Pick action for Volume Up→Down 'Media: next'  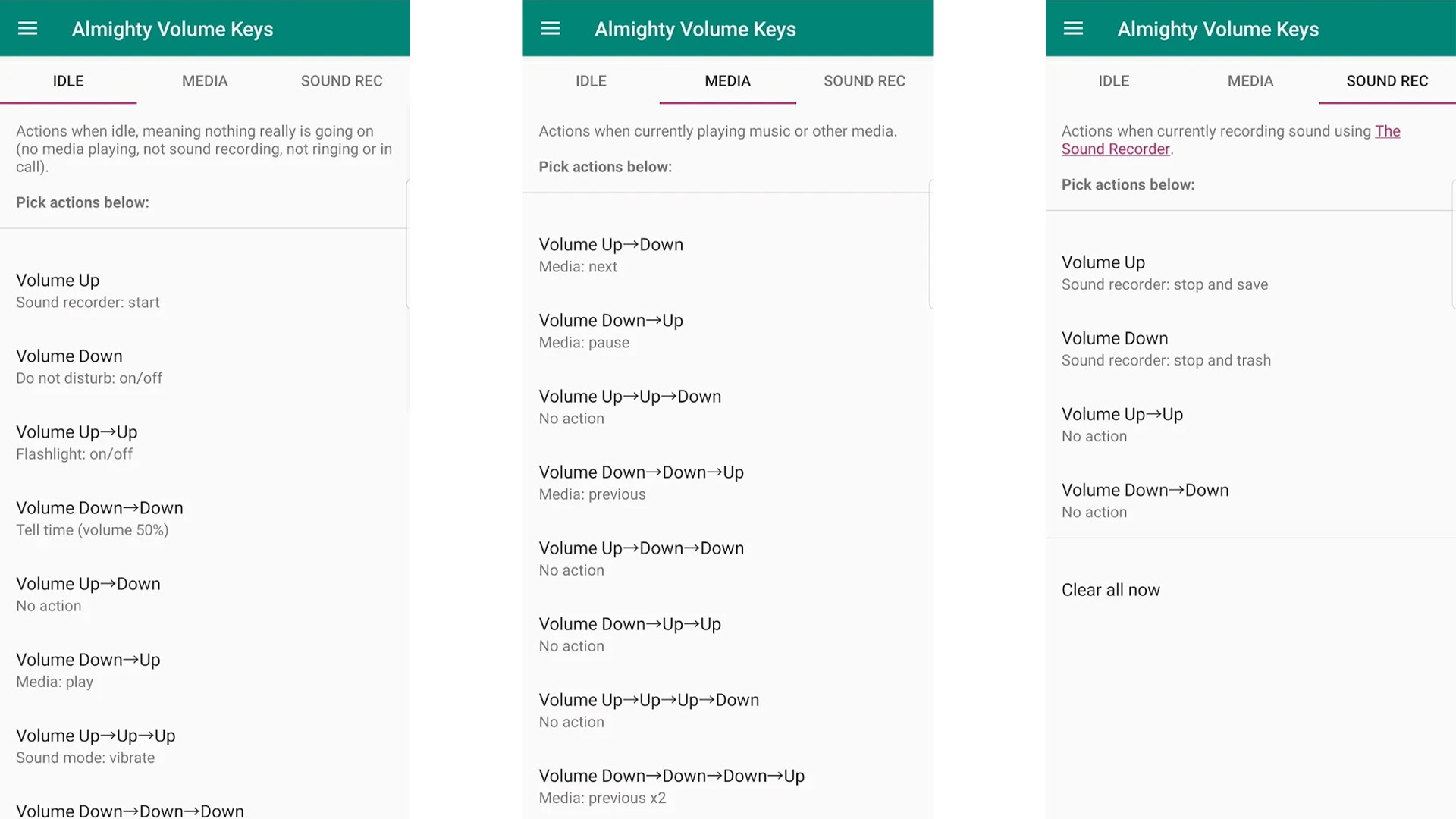(610, 255)
